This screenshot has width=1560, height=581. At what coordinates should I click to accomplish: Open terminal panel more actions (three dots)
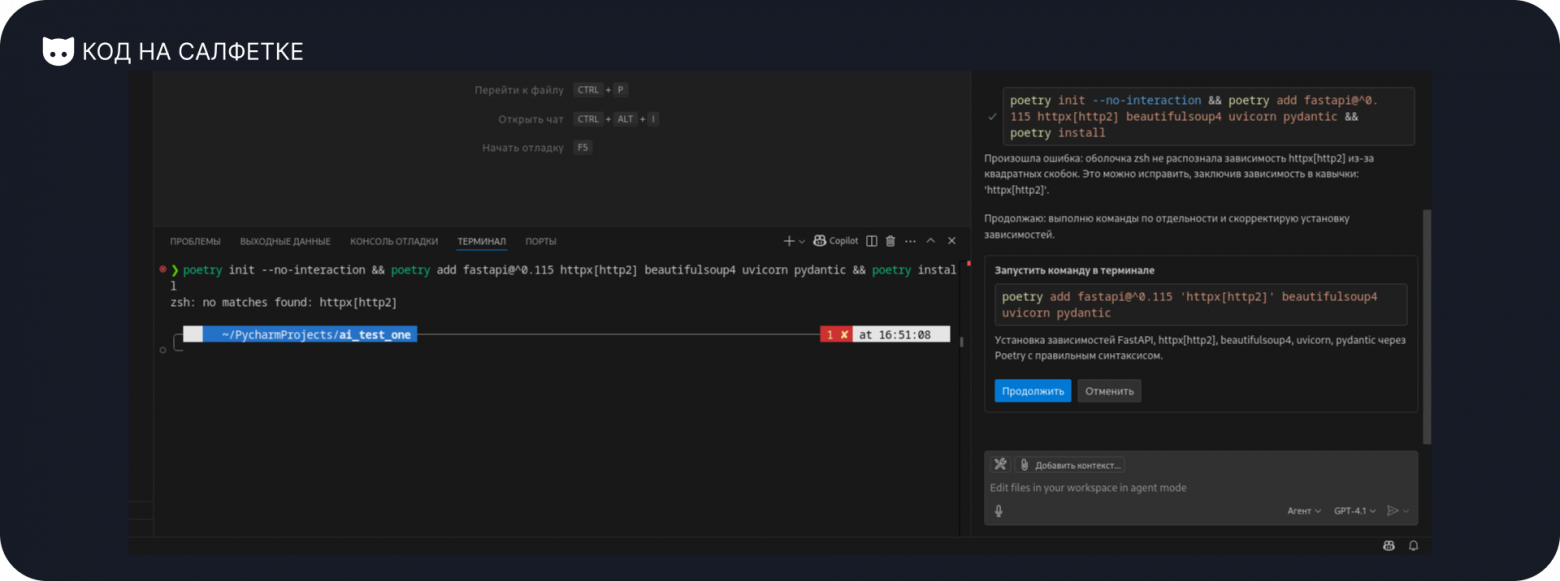(x=910, y=241)
